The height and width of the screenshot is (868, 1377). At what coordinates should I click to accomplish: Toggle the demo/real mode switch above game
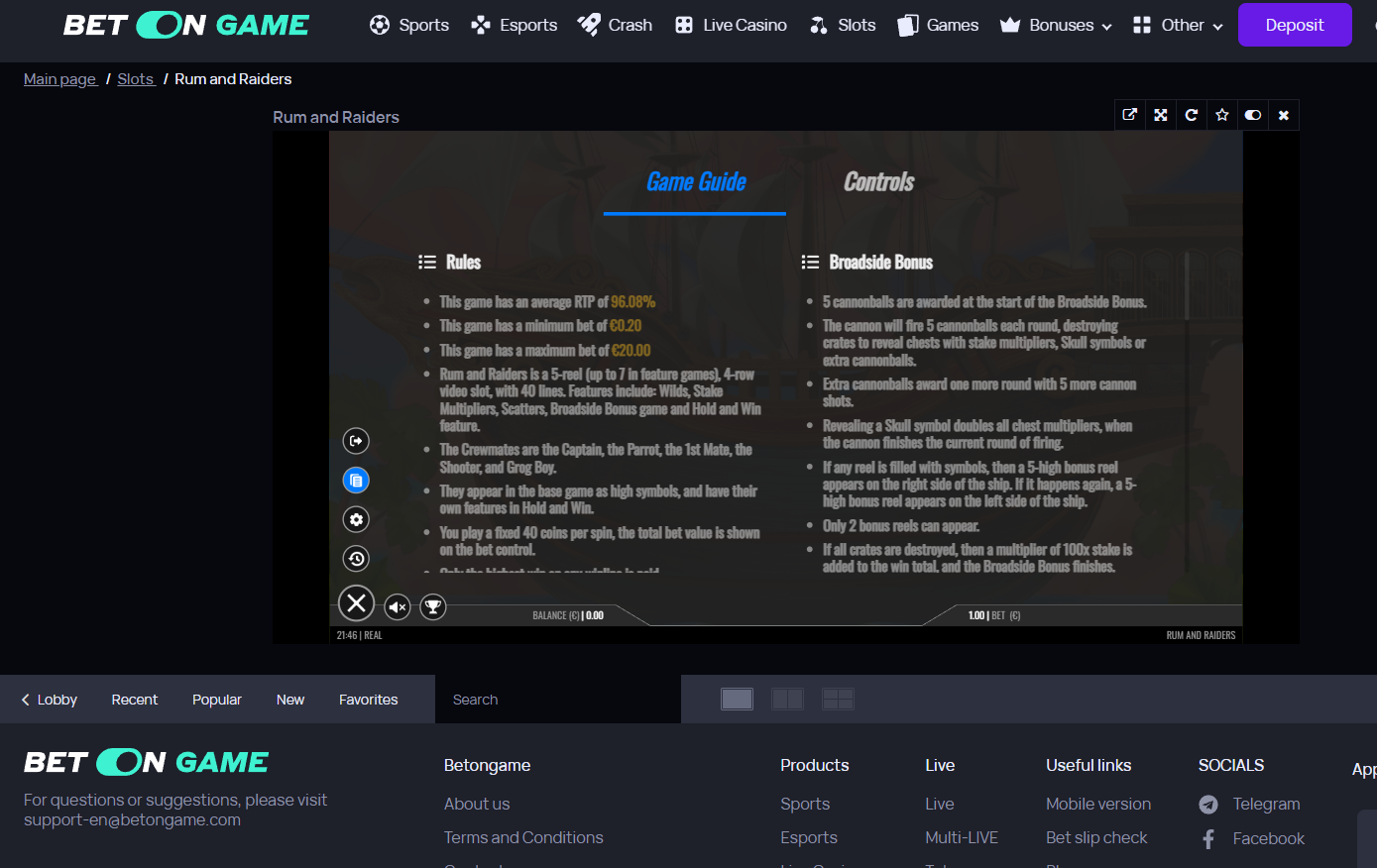click(1253, 115)
